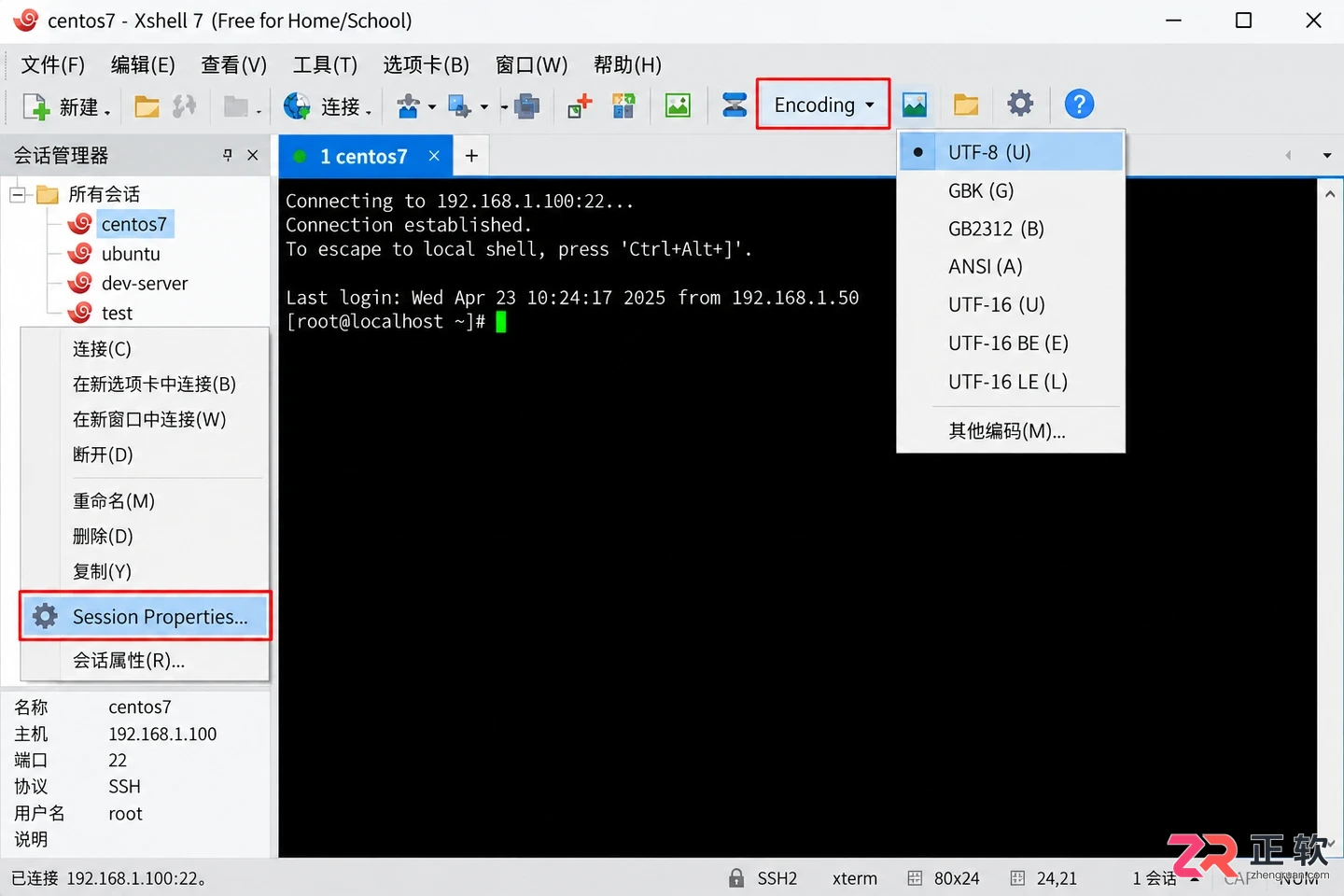Open help via blue question mark icon
This screenshot has height=896, width=1344.
(x=1079, y=104)
